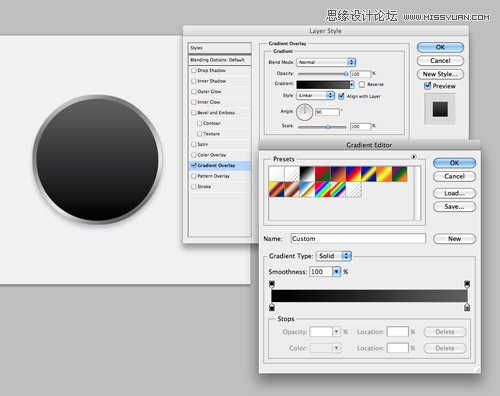
Task: Open the Presets panel flyout menu arrow
Action: 414,157
